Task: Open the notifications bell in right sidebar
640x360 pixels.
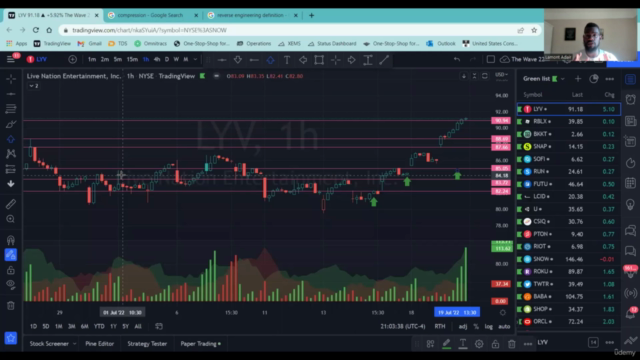Action: coord(631,313)
